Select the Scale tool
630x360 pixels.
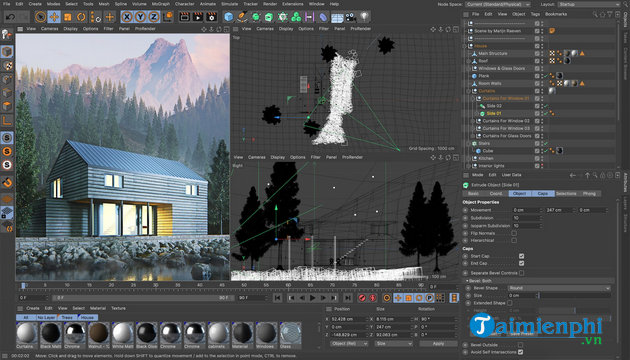pyautogui.click(x=68, y=17)
